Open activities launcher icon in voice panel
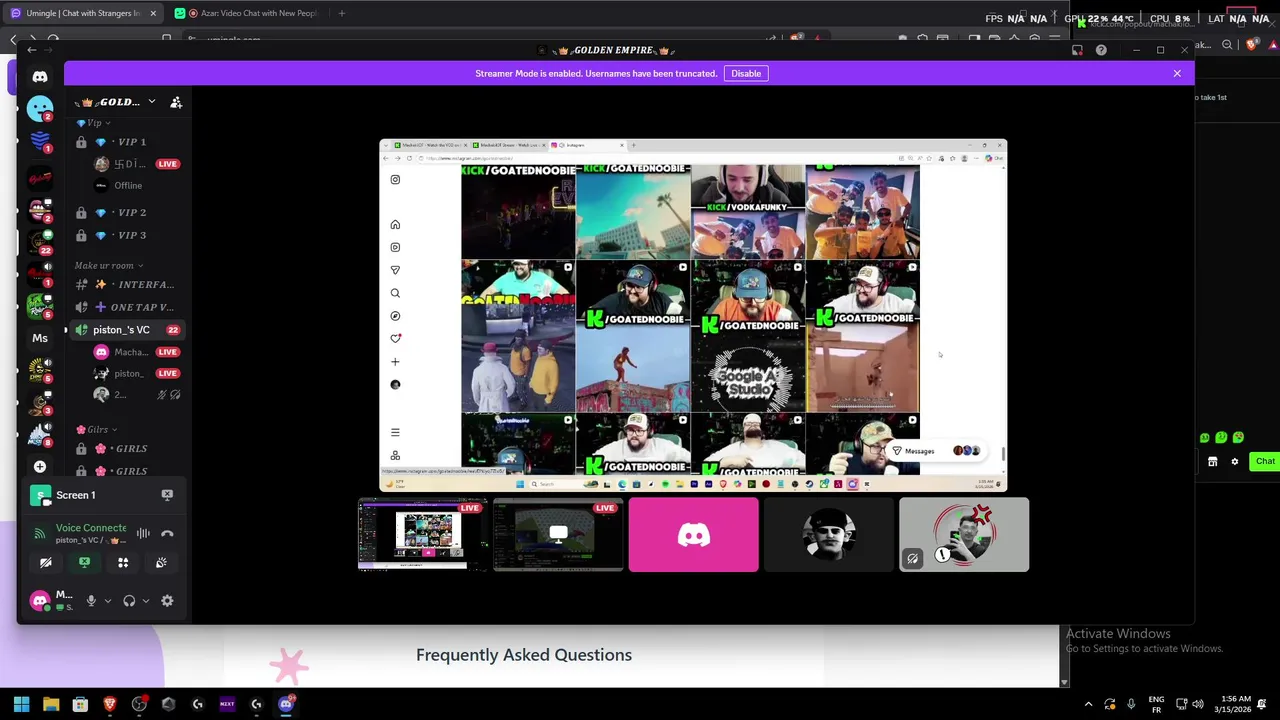 123,563
